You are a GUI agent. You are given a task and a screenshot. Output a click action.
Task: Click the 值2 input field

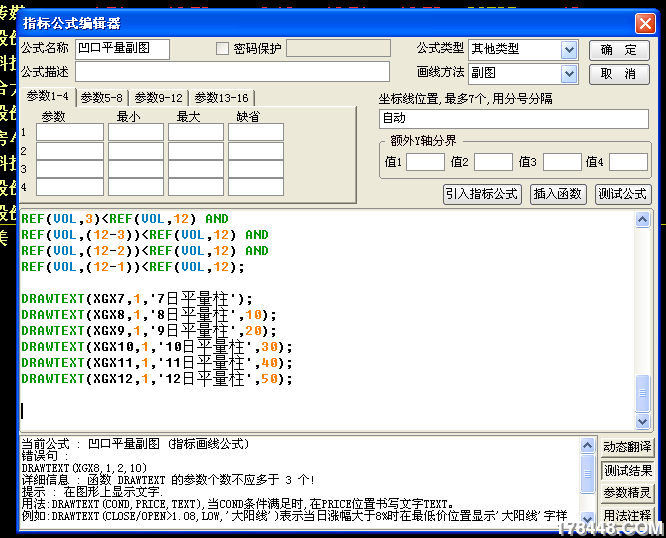click(x=493, y=162)
